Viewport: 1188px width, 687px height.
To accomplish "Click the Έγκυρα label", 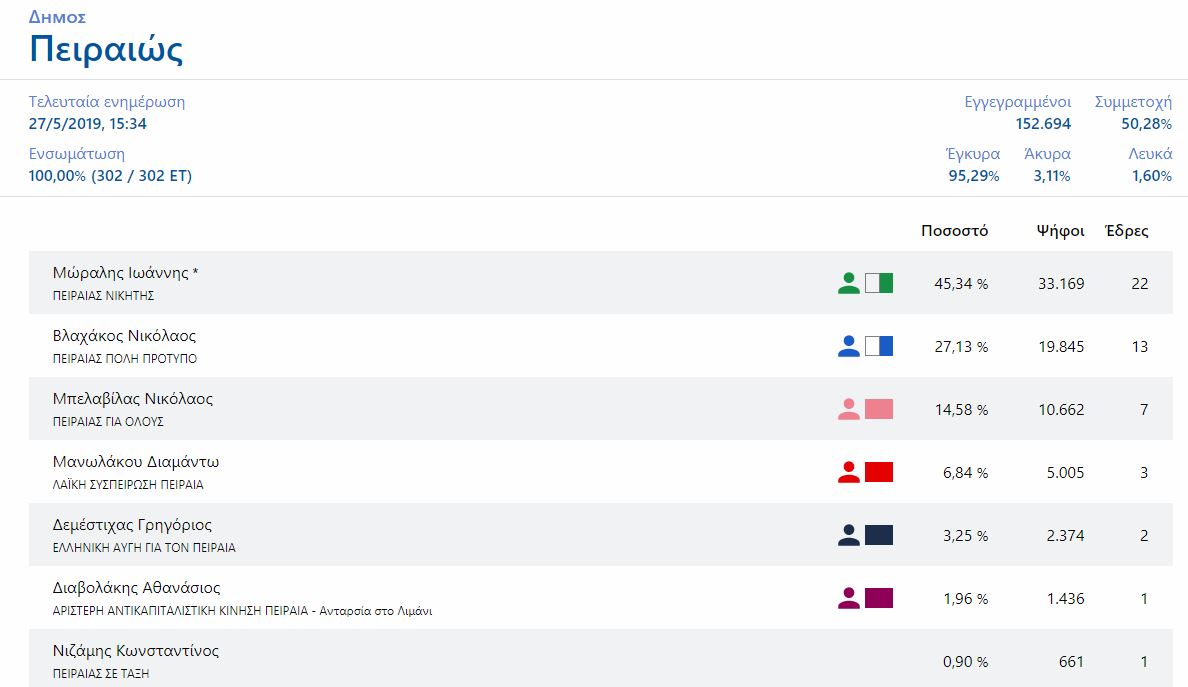I will point(973,154).
